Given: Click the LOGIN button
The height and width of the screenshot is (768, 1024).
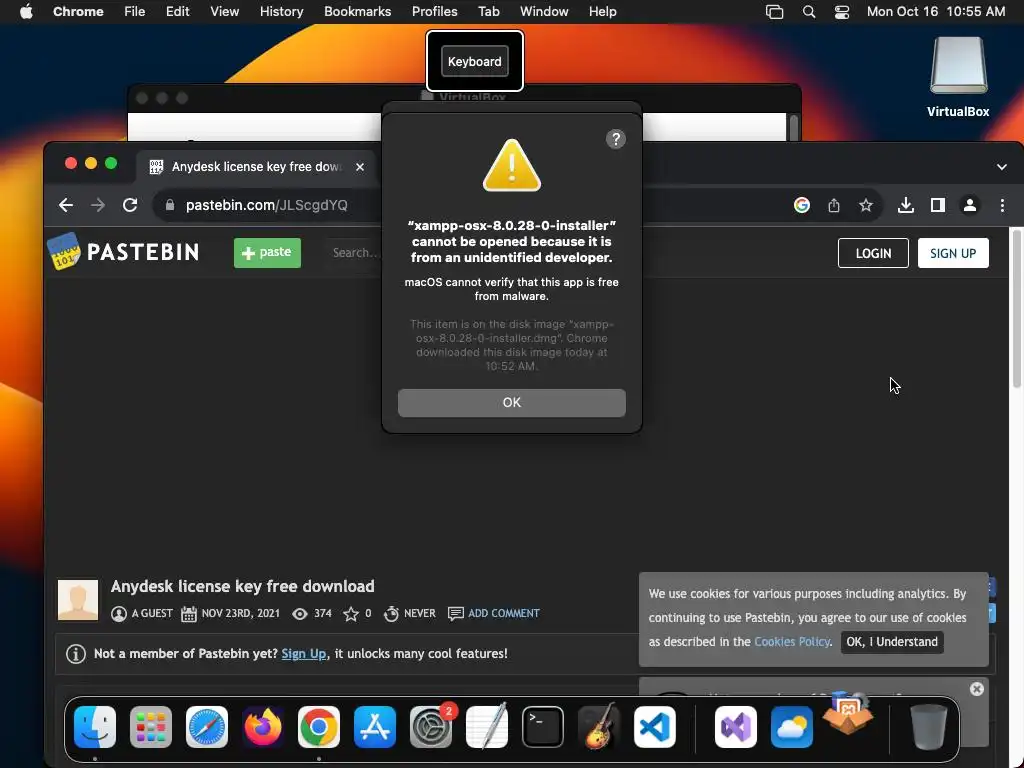Looking at the screenshot, I should point(873,253).
